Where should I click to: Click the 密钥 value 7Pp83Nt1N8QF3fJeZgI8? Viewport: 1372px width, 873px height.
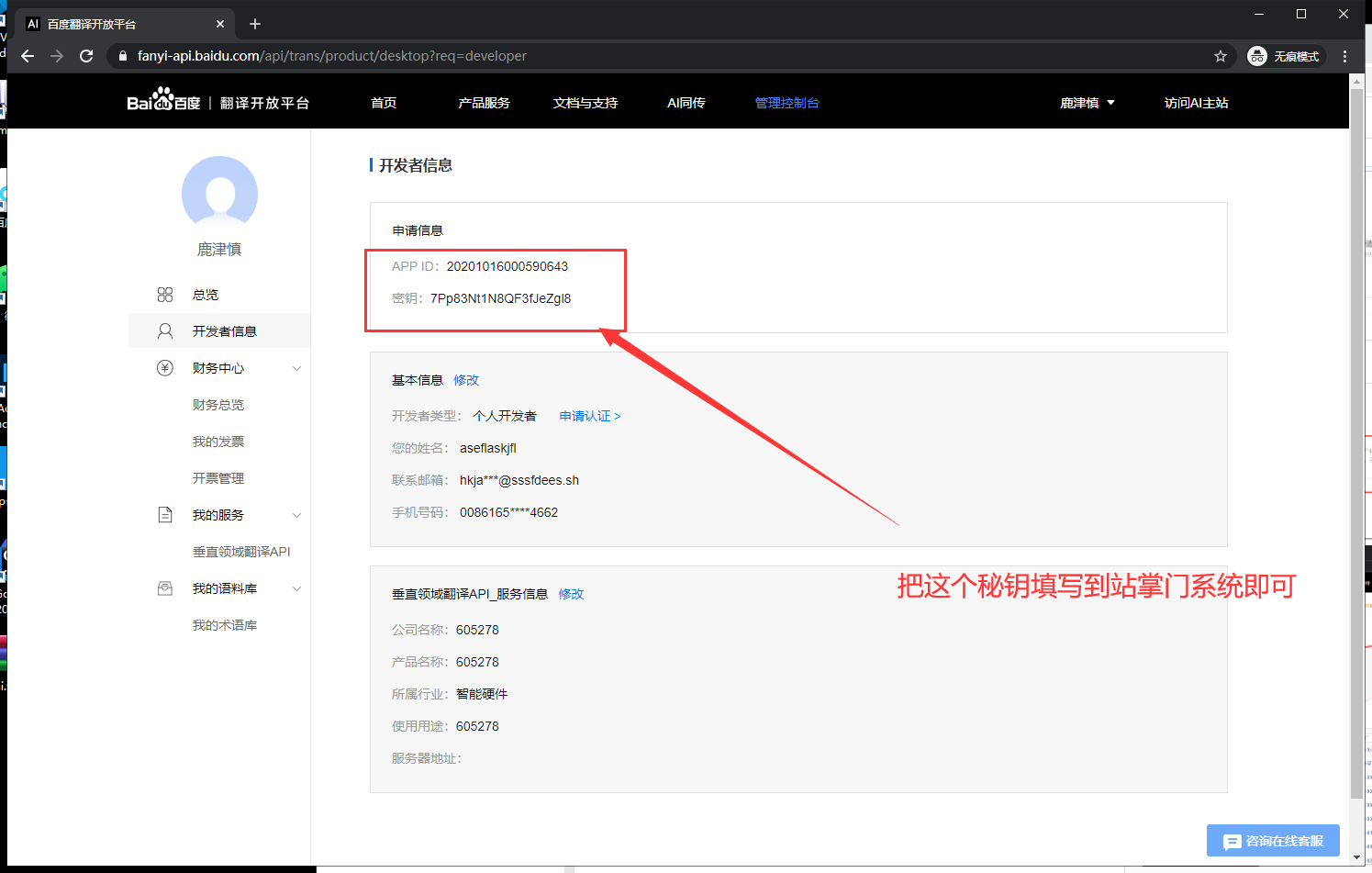pyautogui.click(x=500, y=298)
